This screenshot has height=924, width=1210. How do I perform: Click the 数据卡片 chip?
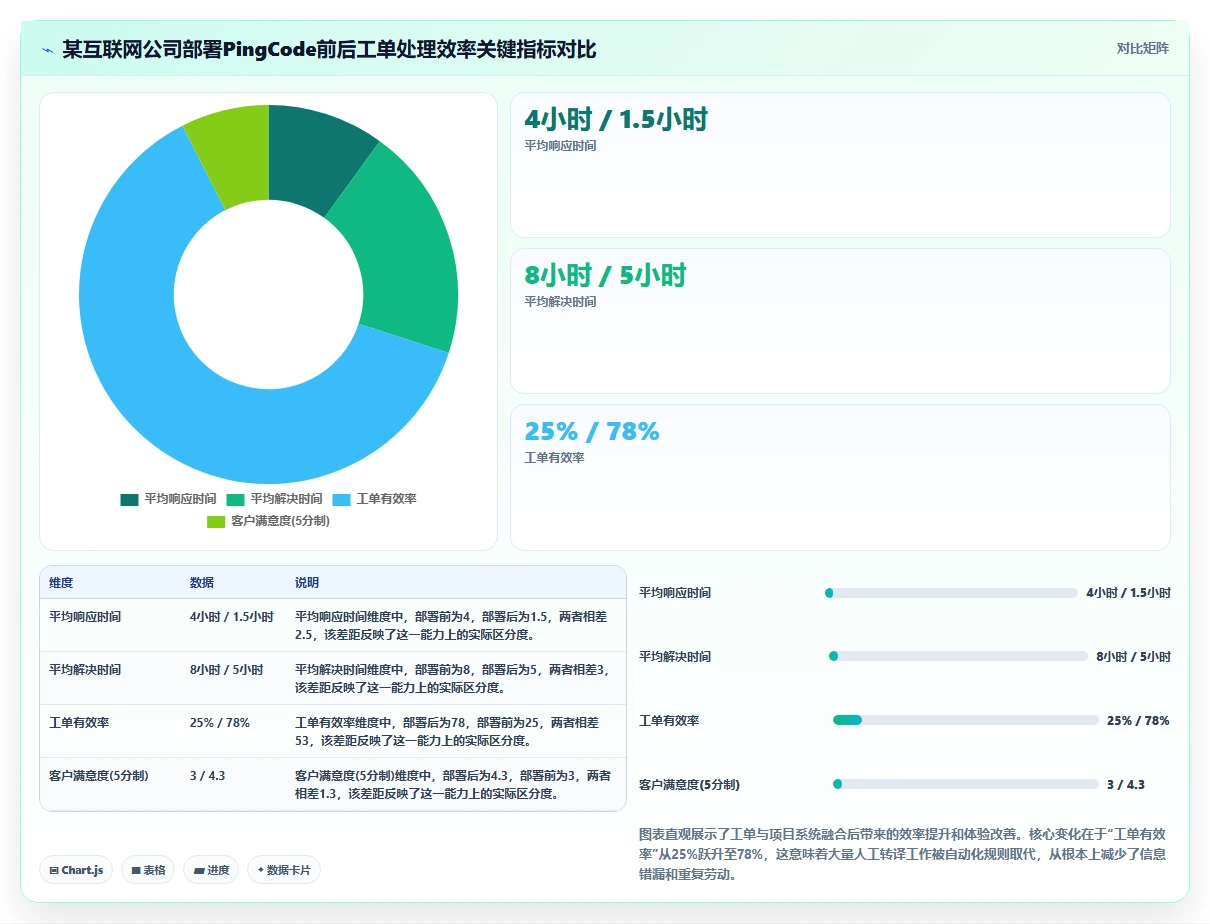(x=284, y=870)
